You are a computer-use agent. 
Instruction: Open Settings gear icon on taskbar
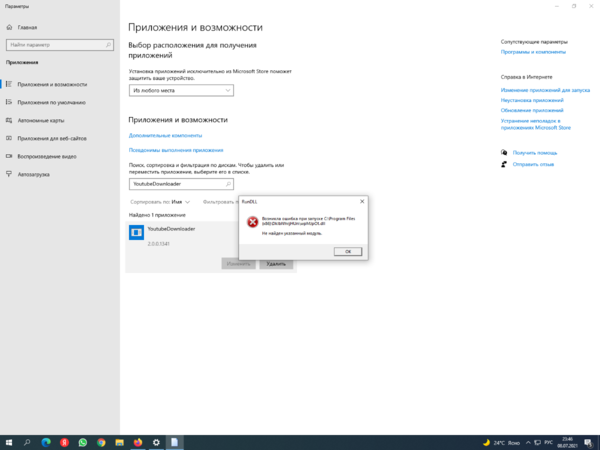coord(156,443)
